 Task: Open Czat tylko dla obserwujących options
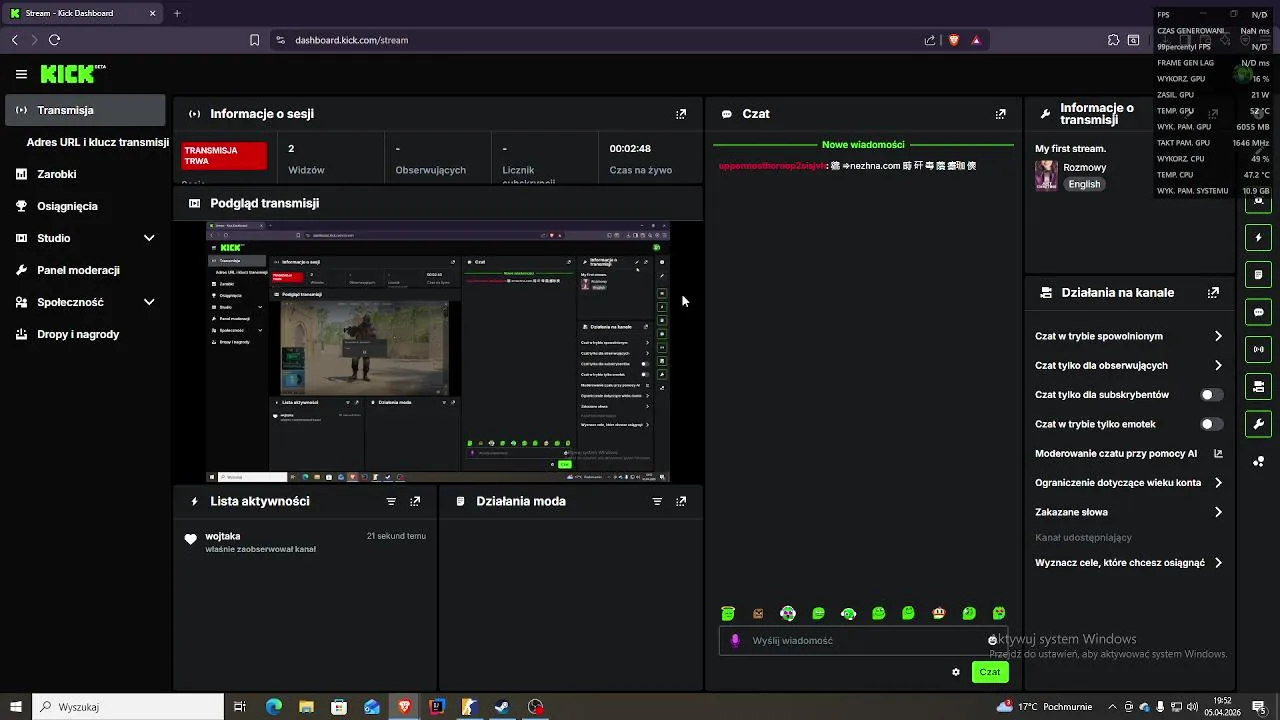(x=1128, y=365)
